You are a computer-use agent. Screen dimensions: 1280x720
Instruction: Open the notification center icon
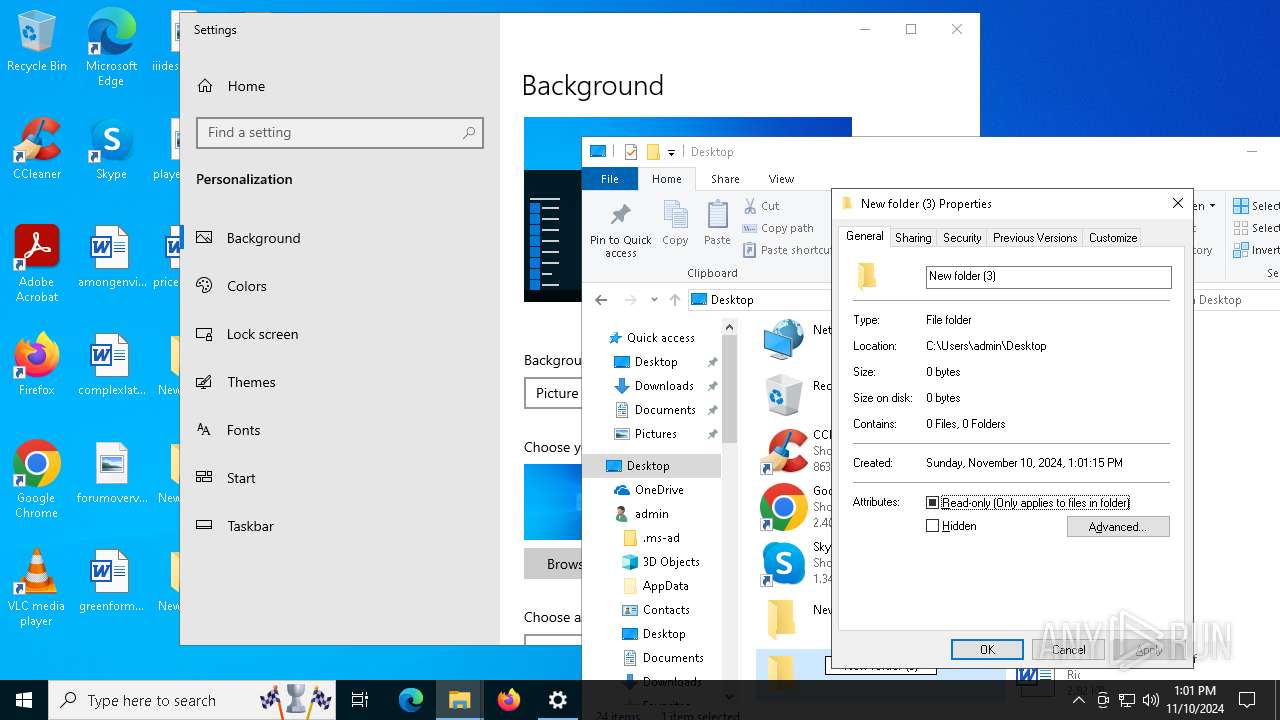pyautogui.click(x=1247, y=700)
